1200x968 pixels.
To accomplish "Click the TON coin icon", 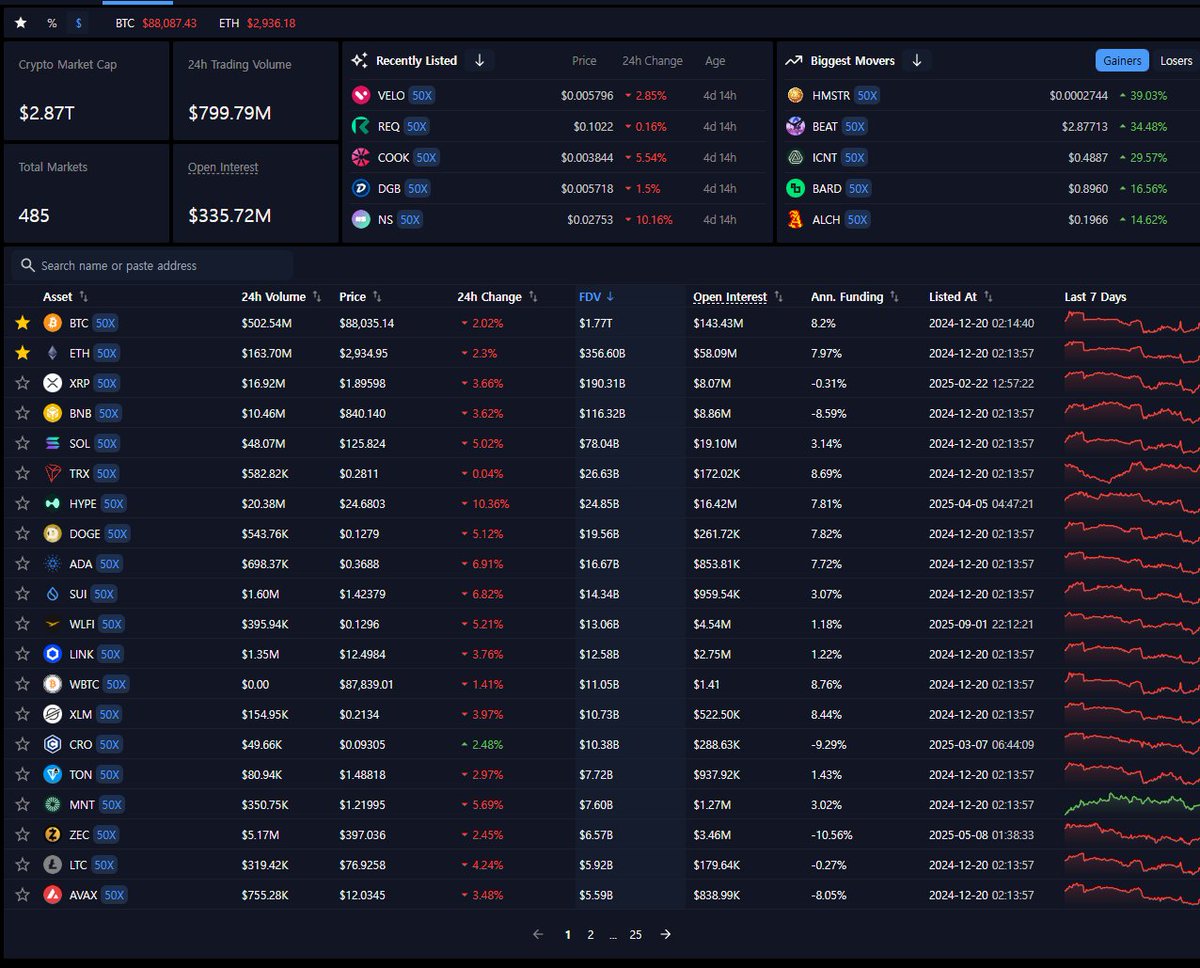I will (52, 774).
